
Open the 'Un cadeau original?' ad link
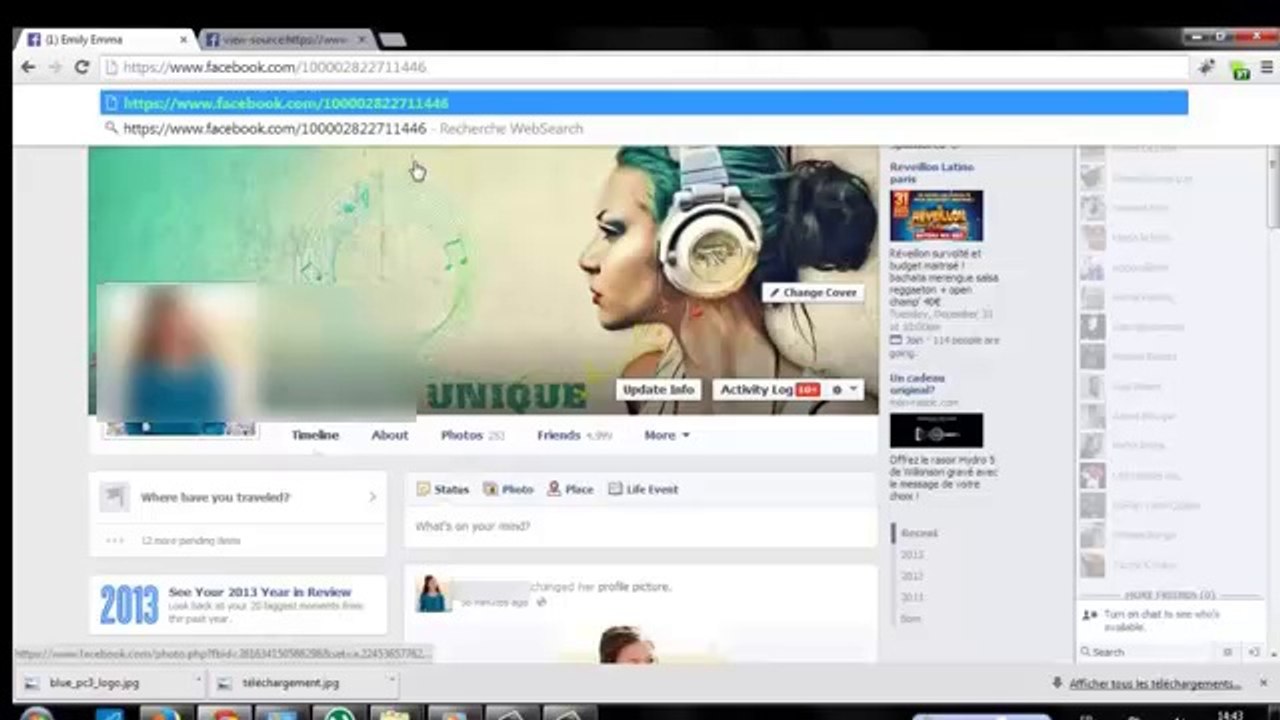[917, 384]
